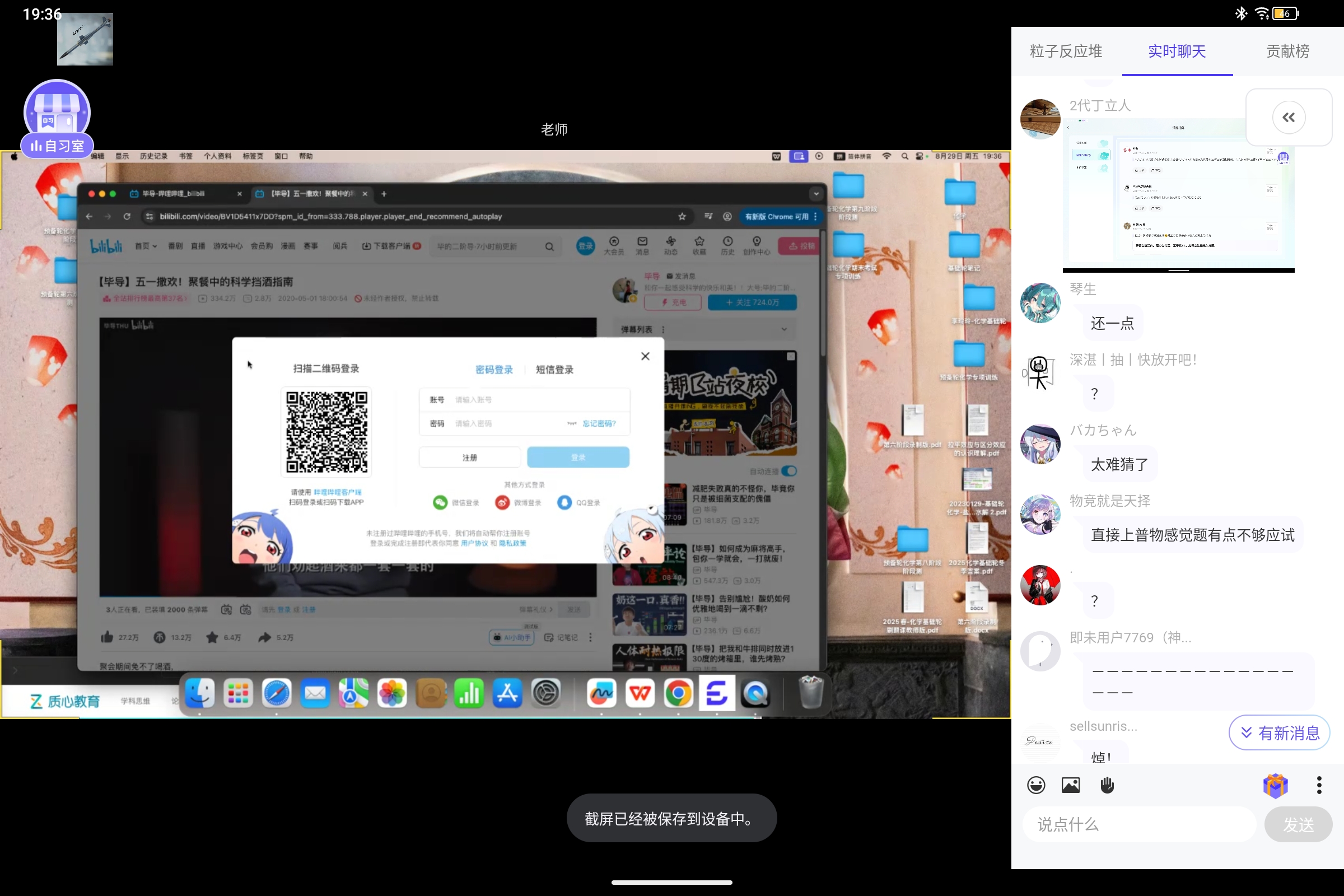The width and height of the screenshot is (1344, 896).
Task: Favorite the video with the star icon
Action: coord(212,637)
